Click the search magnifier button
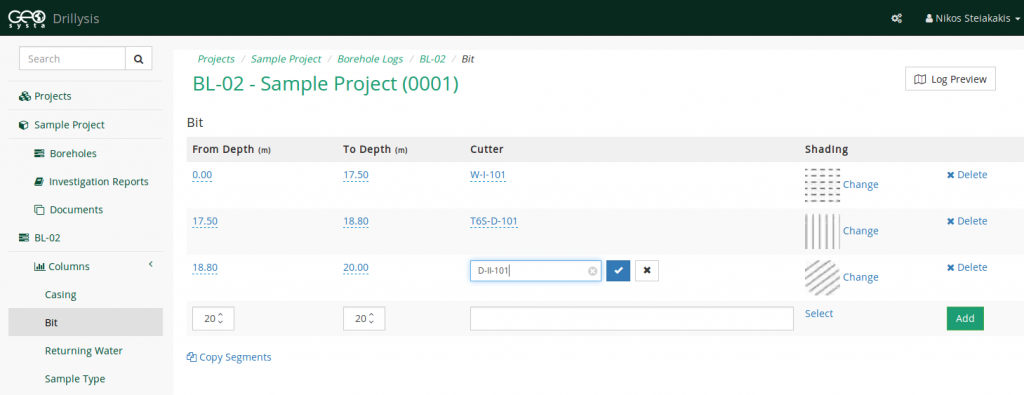Image resolution: width=1024 pixels, height=395 pixels. (138, 59)
